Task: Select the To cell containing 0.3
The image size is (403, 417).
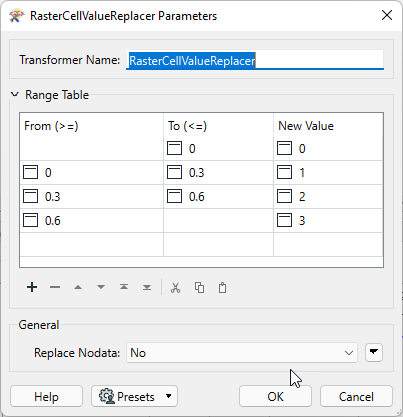Action: pos(218,173)
